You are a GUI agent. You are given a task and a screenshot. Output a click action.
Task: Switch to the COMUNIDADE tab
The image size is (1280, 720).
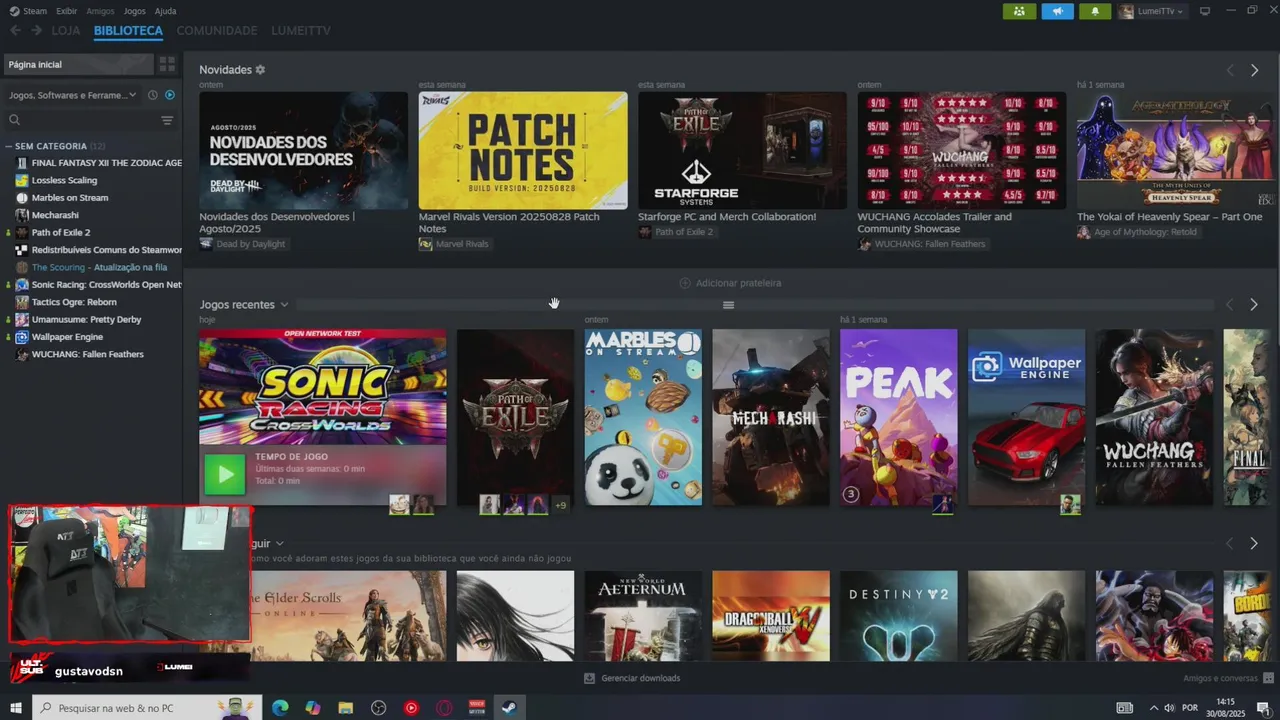(x=217, y=31)
